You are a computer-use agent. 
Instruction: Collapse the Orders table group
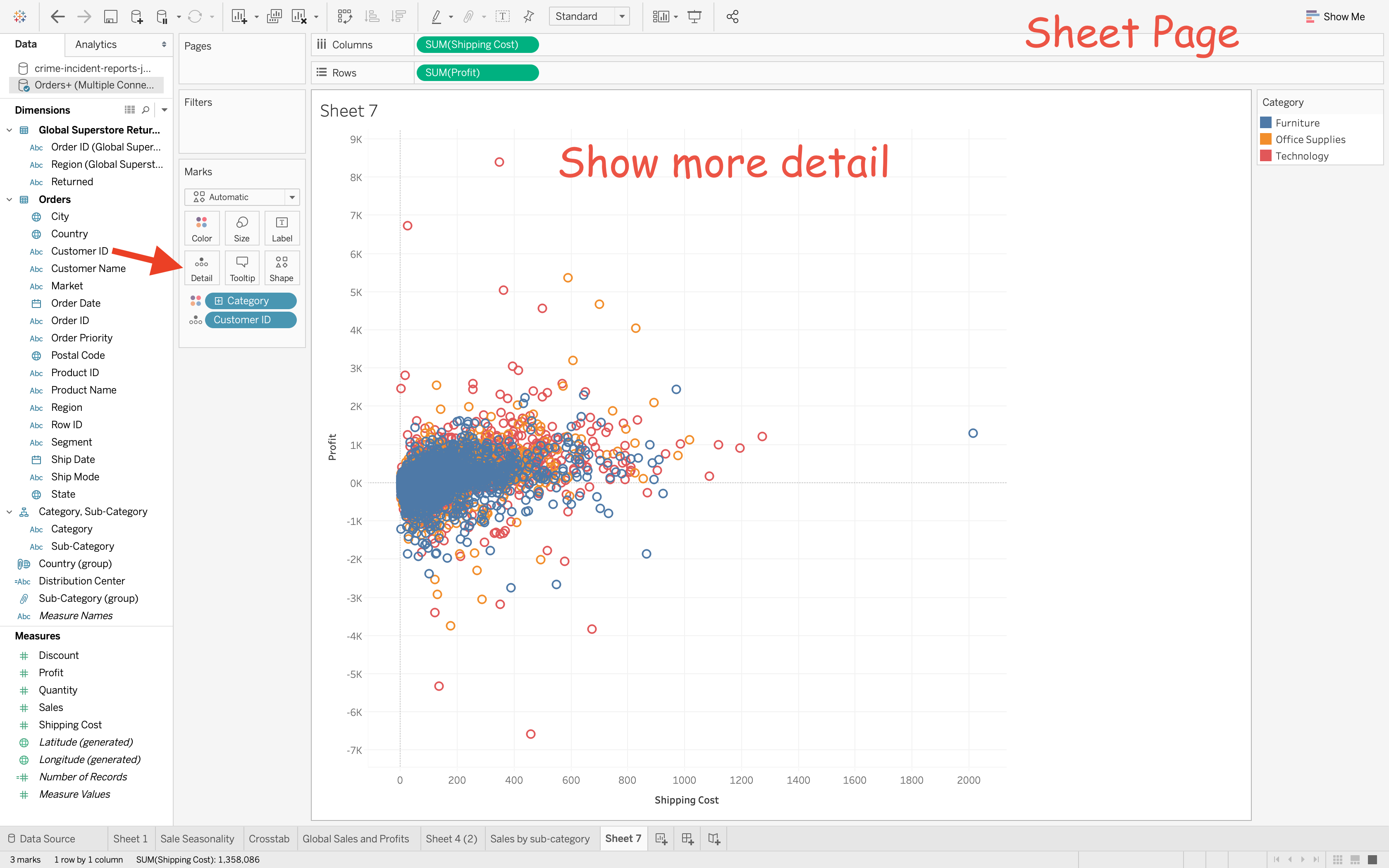pyautogui.click(x=9, y=199)
